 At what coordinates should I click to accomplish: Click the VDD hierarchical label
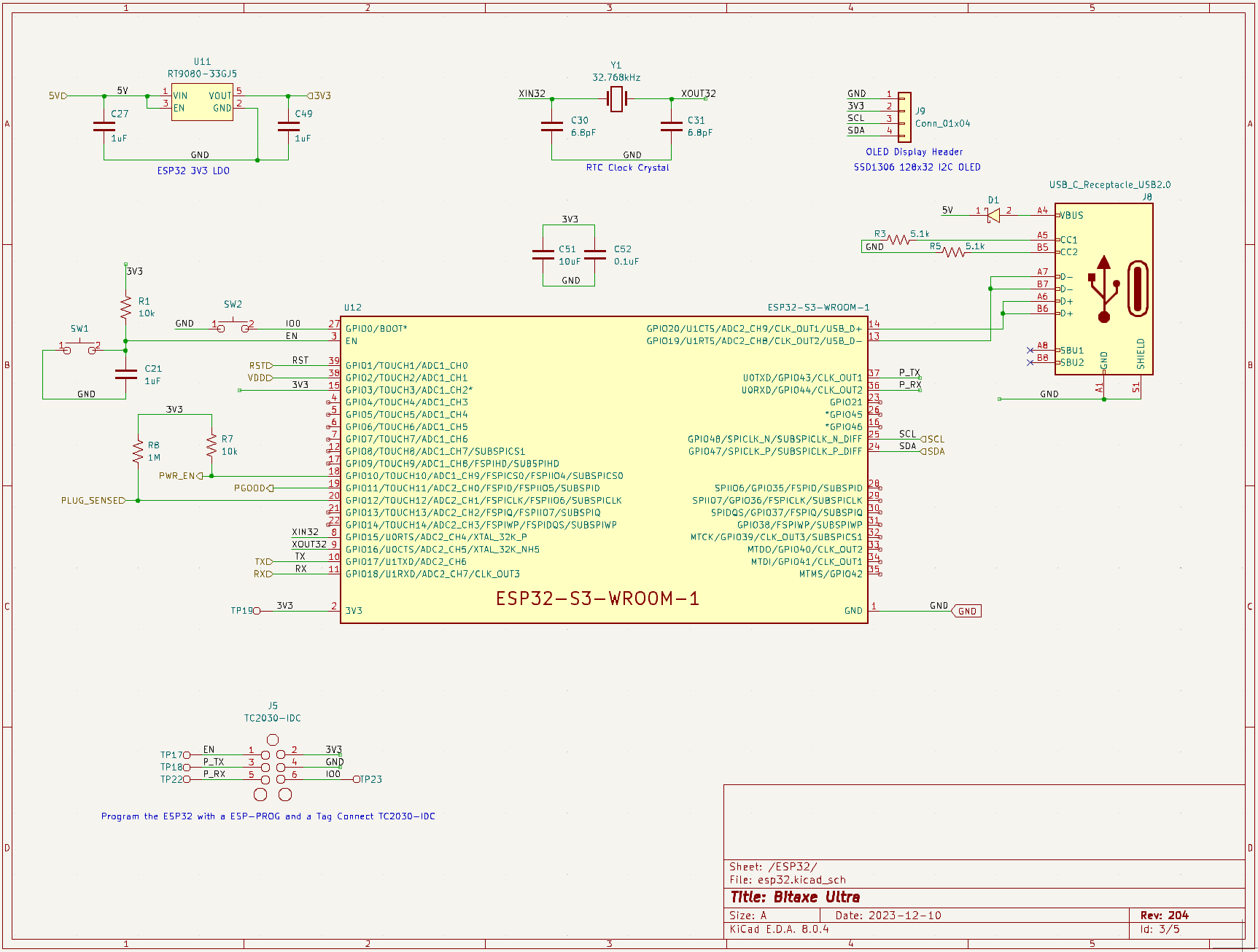[260, 378]
